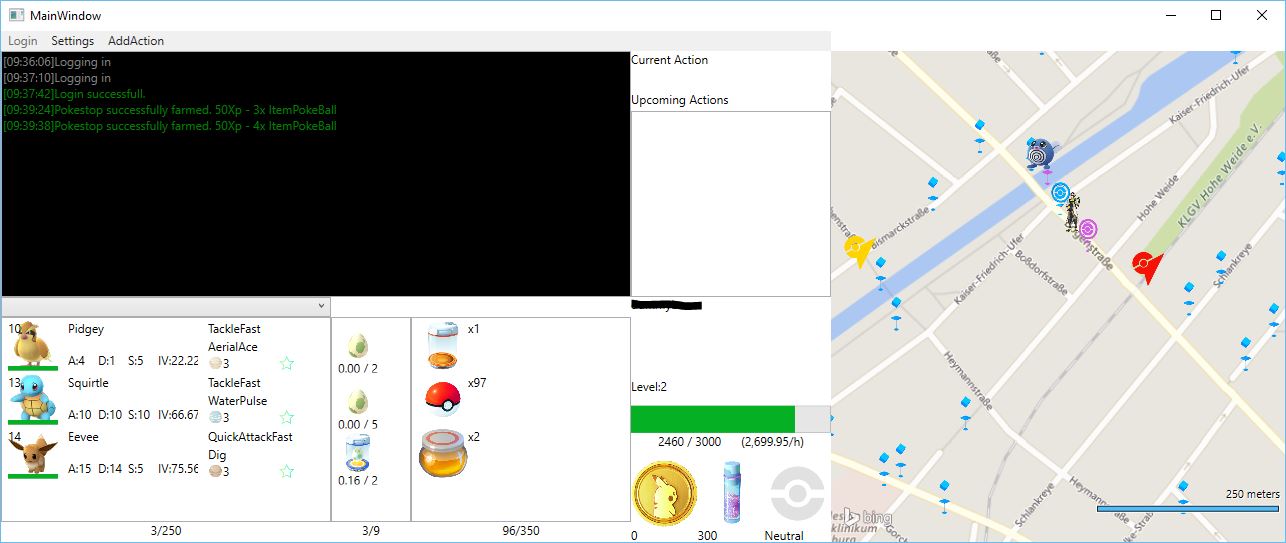
Task: Click the candy icon in Eevee's row
Action: (x=214, y=472)
